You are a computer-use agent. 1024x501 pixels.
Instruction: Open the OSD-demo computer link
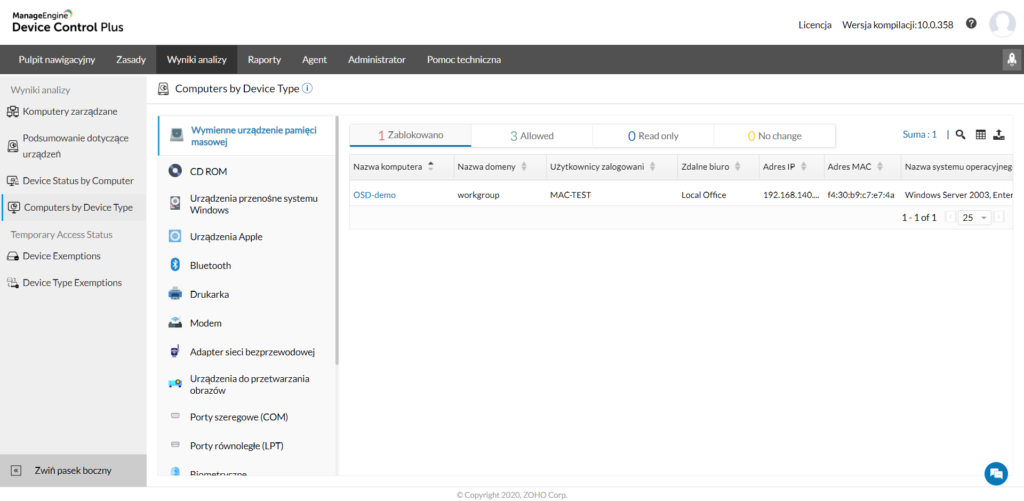(x=374, y=195)
